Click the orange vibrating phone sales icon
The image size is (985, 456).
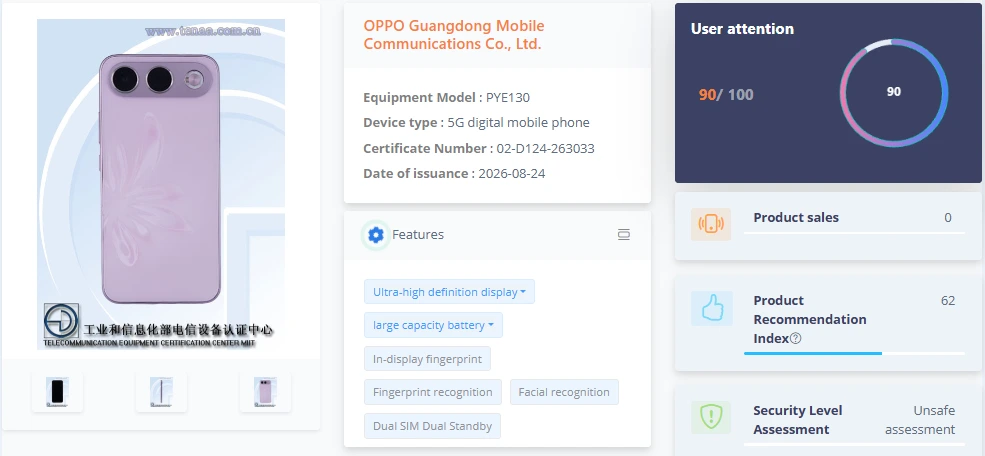[x=711, y=224]
